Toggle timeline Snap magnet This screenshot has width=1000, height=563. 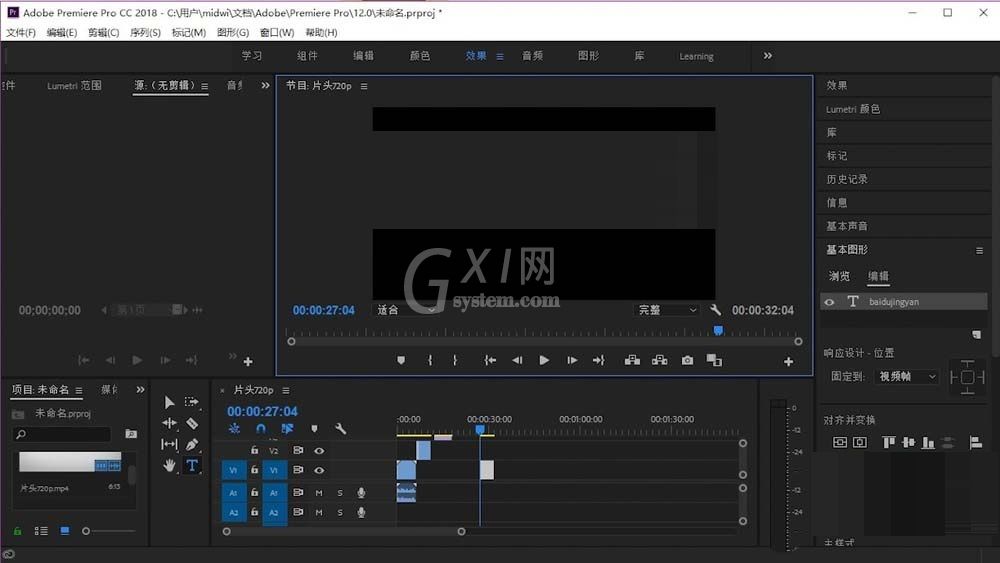(x=261, y=428)
